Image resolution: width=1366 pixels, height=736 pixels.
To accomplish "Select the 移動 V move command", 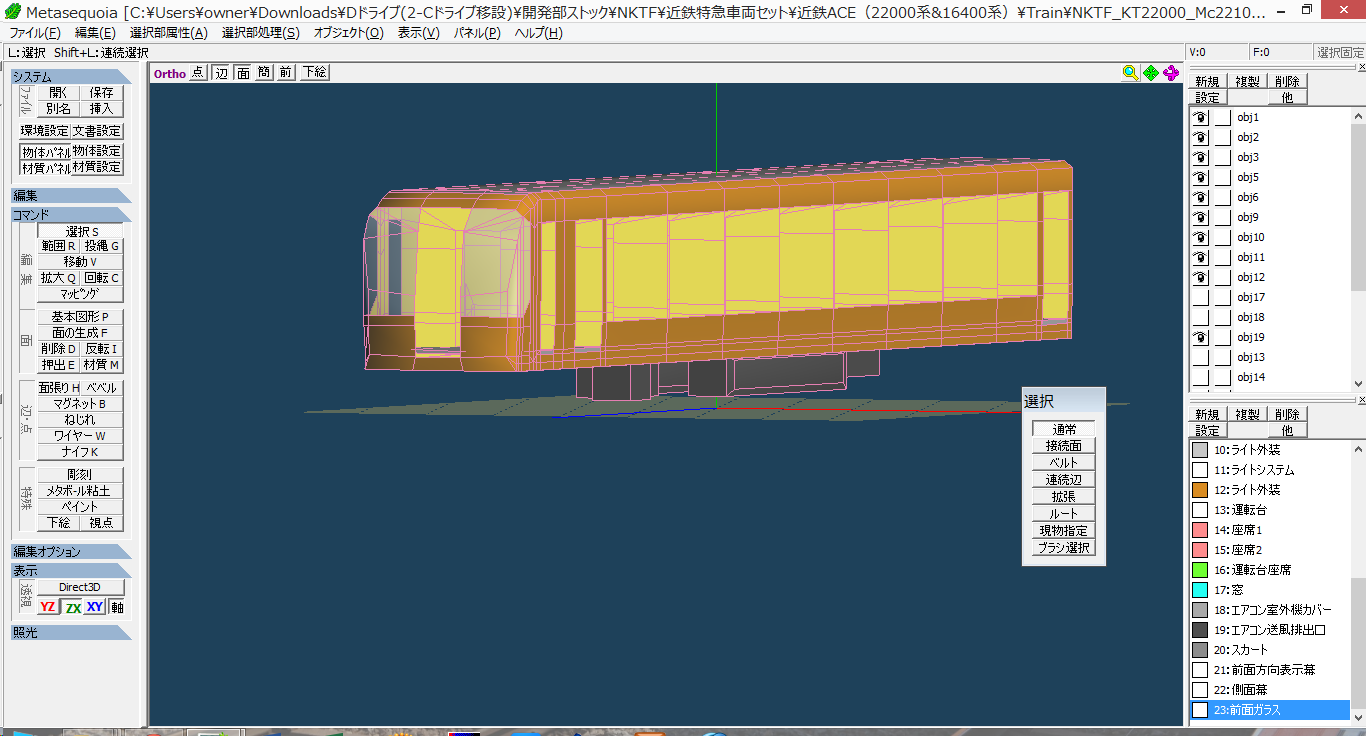I will [80, 261].
